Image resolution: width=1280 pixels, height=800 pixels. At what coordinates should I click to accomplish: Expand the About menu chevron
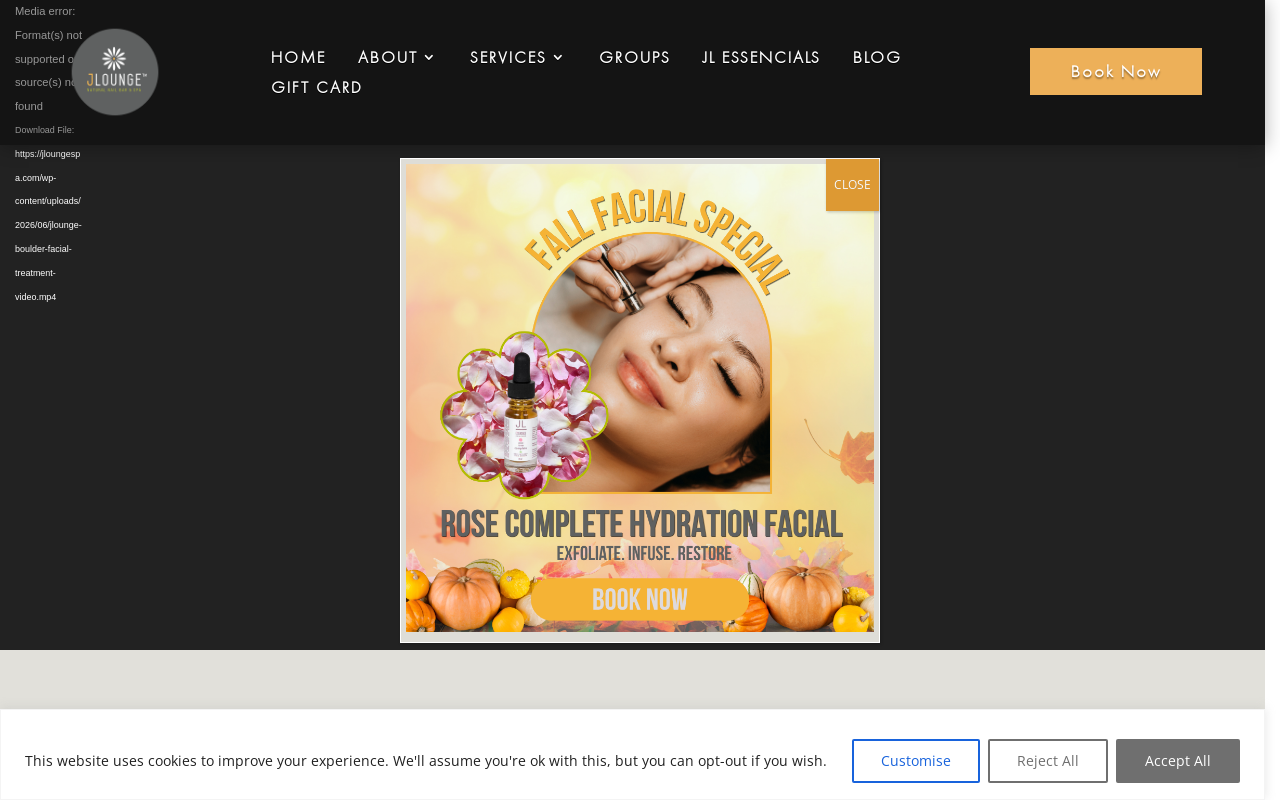click(x=429, y=58)
